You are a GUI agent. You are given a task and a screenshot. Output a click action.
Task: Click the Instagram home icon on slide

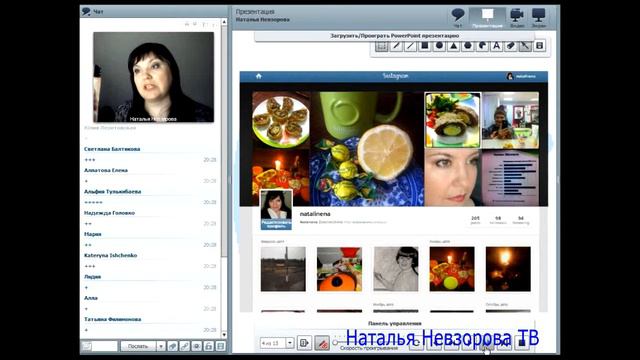tap(258, 76)
